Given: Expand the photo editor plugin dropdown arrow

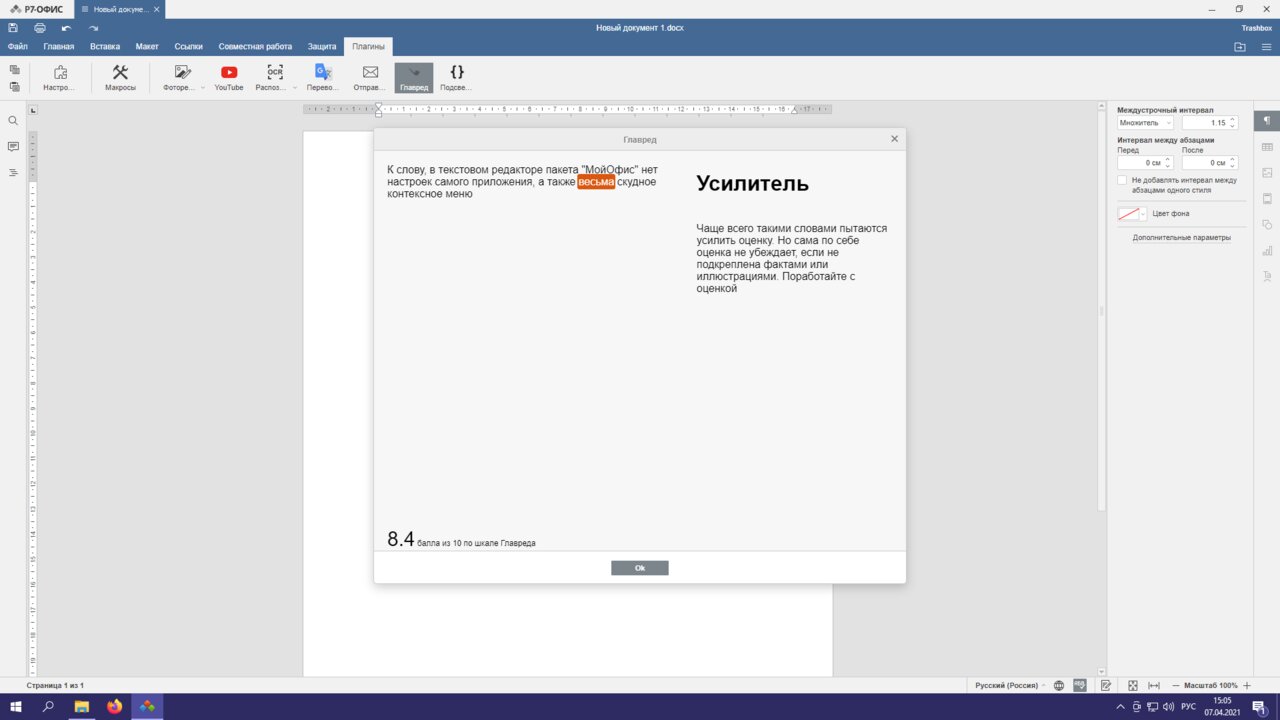Looking at the screenshot, I should pyautogui.click(x=203, y=87).
